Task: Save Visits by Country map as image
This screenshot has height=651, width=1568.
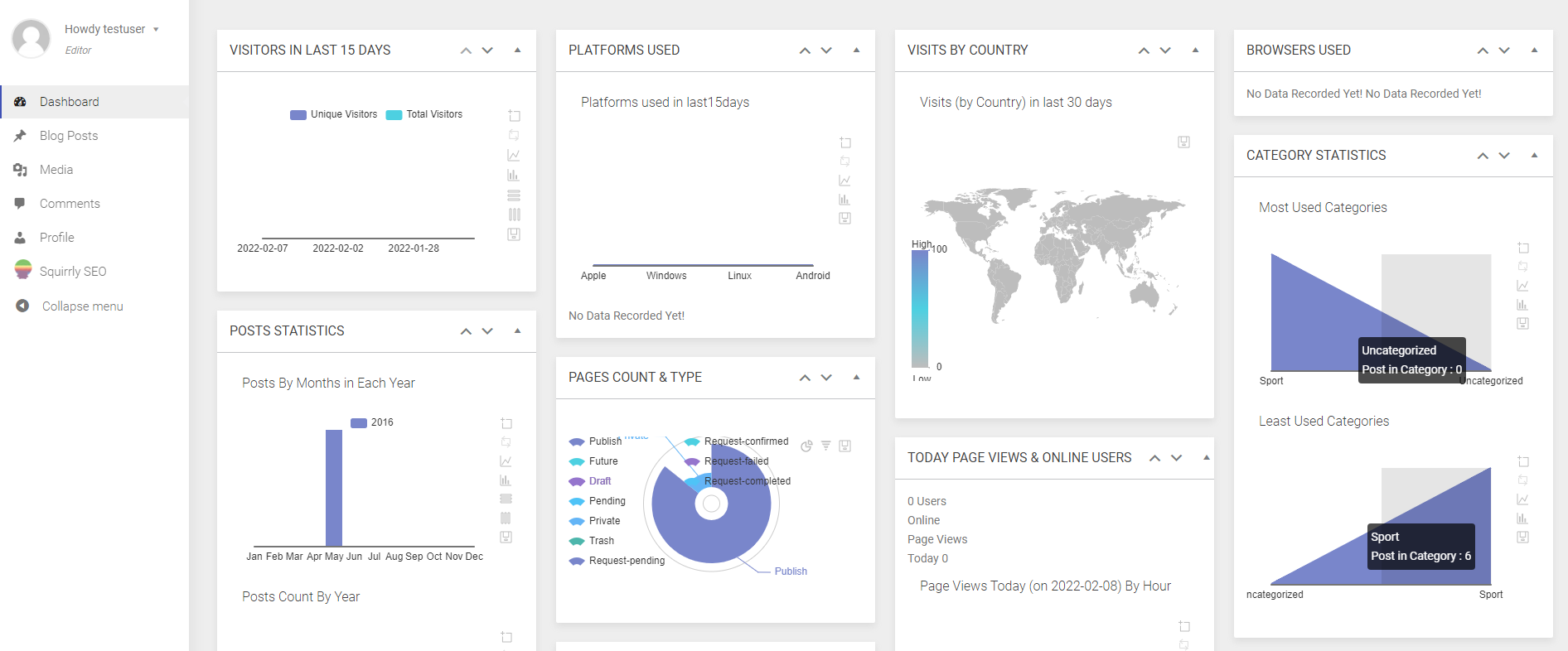Action: [1183, 142]
